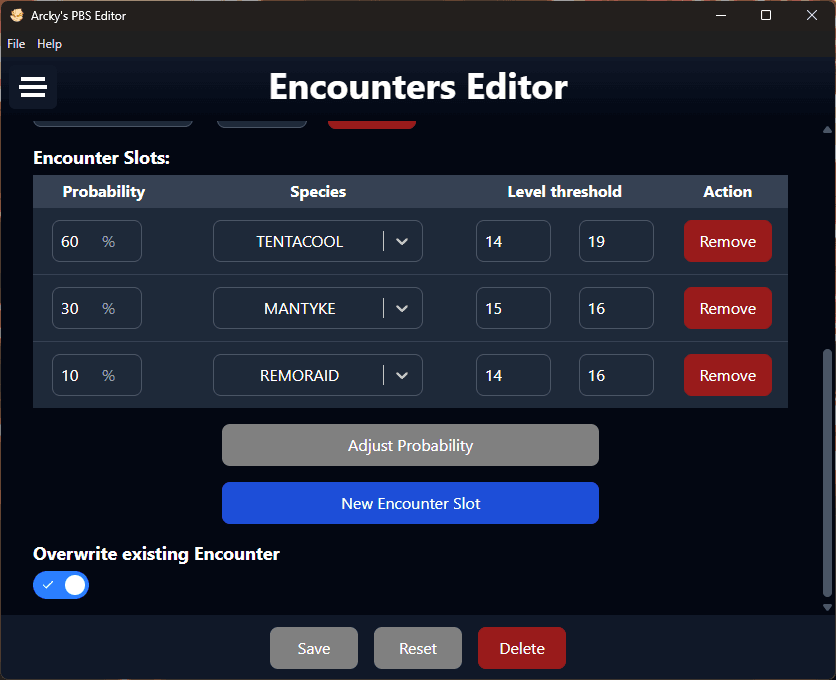Click MANTYKE max level field showing 16
Viewport: 836px width, 680px height.
(x=615, y=309)
